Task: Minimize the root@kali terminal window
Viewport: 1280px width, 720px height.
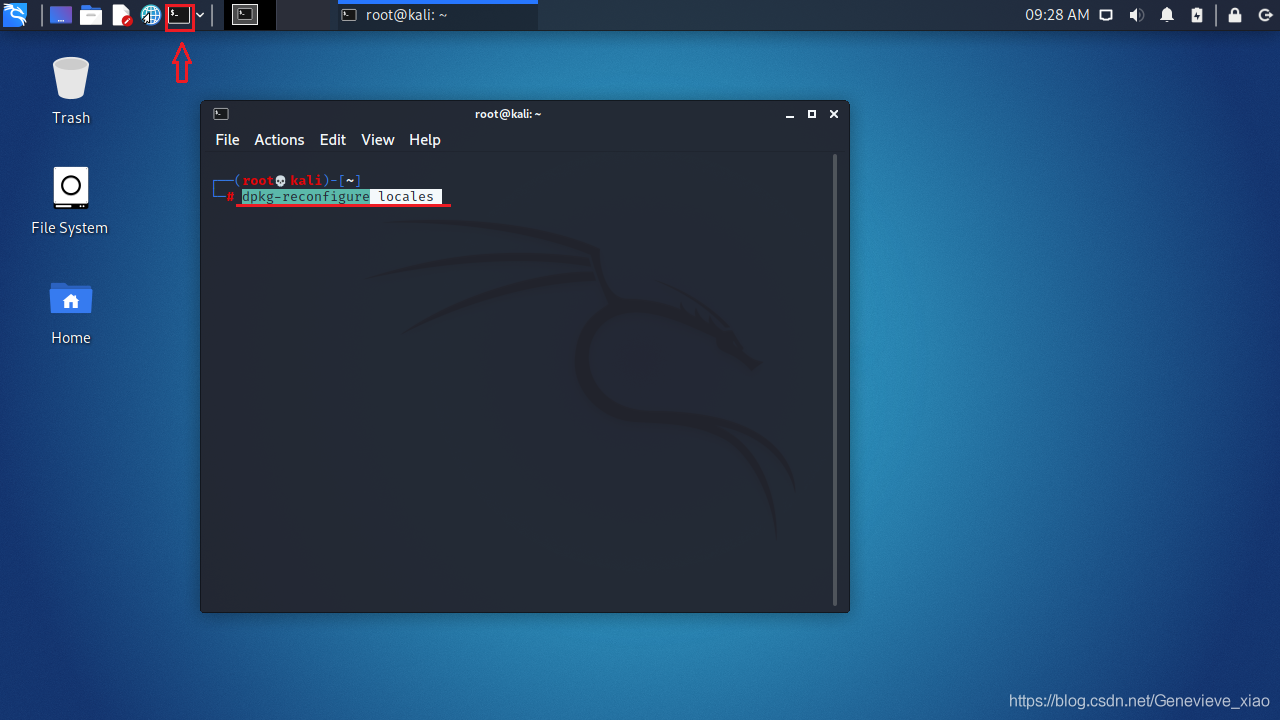Action: tap(790, 115)
